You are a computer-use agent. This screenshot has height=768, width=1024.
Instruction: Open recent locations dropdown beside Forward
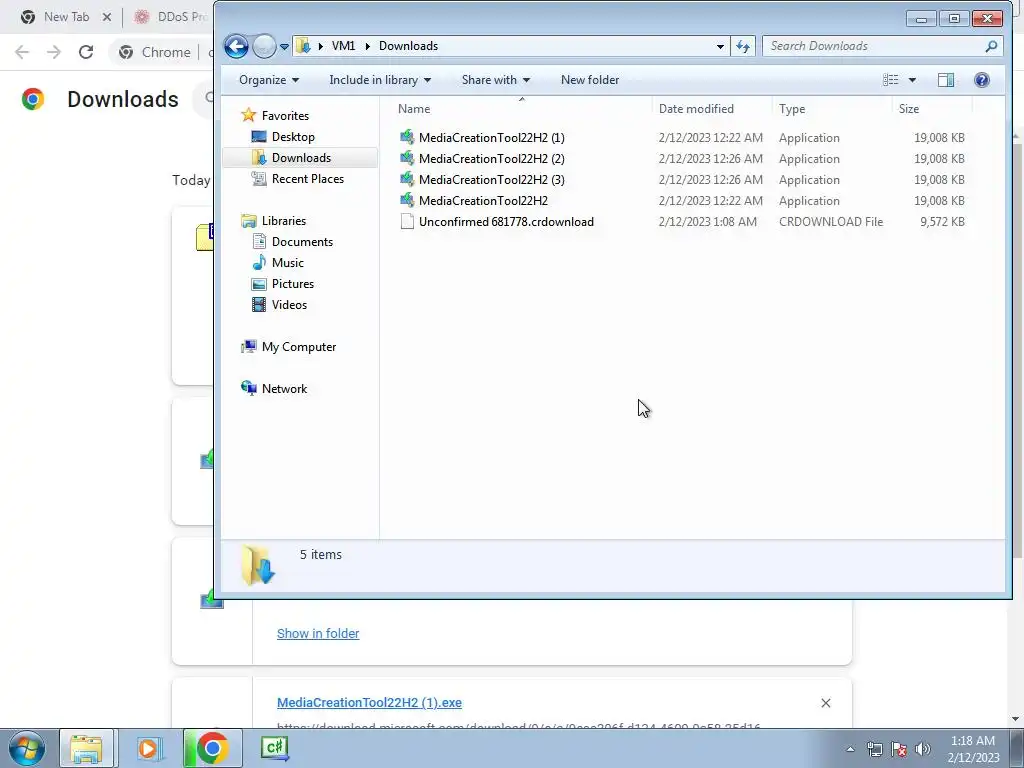click(284, 46)
